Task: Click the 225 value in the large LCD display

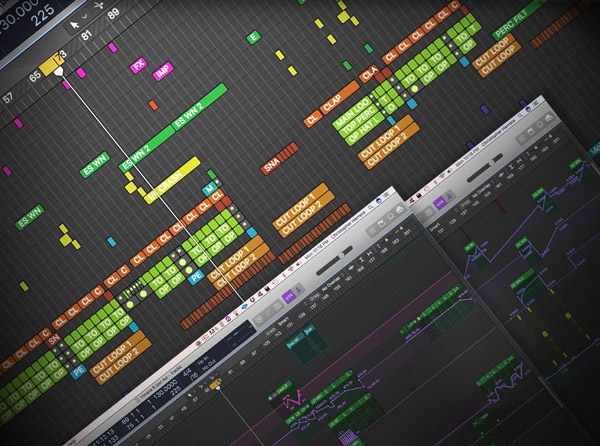Action: [42, 16]
